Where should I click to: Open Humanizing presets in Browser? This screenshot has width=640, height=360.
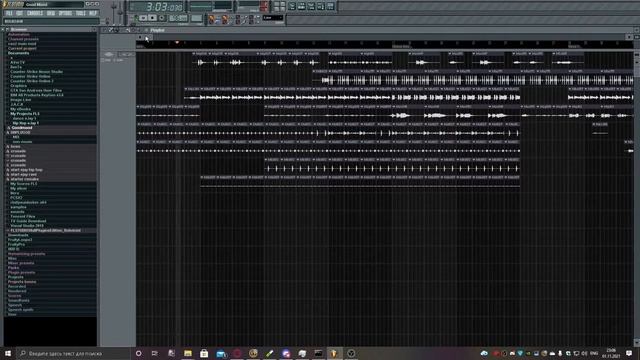pos(27,254)
